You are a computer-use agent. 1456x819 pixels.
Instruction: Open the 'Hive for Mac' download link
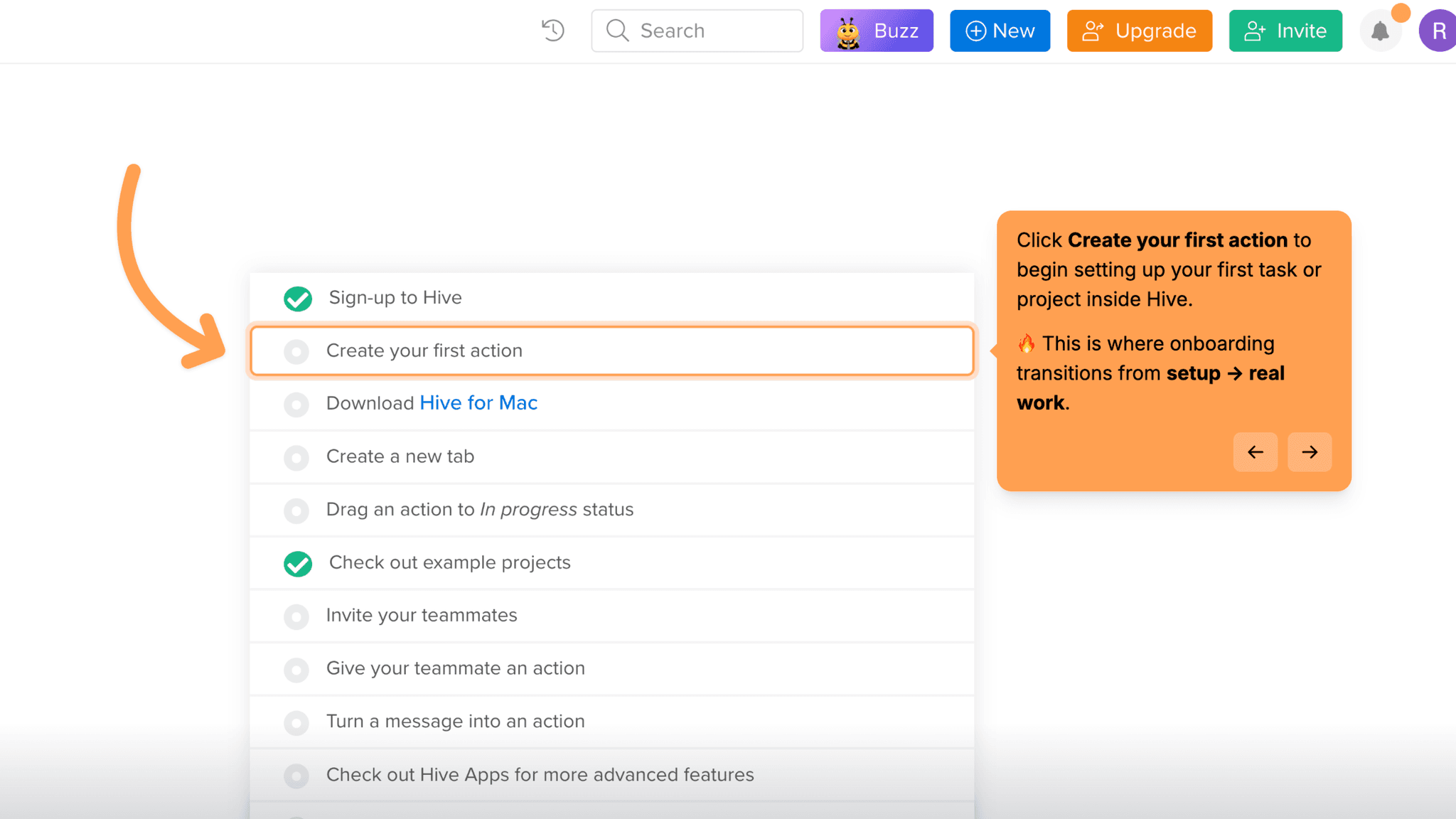coord(478,402)
